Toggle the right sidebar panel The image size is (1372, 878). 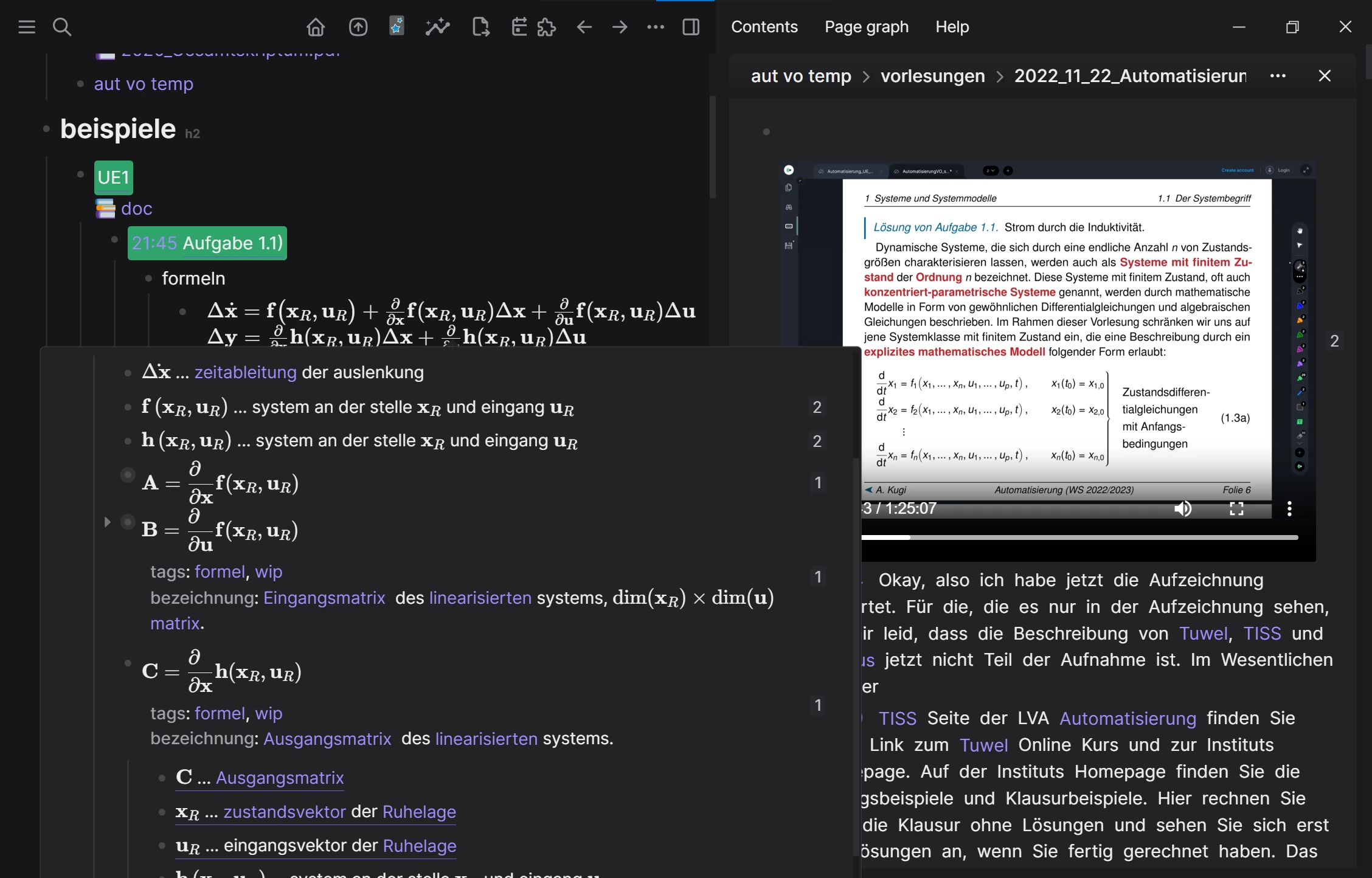point(691,27)
